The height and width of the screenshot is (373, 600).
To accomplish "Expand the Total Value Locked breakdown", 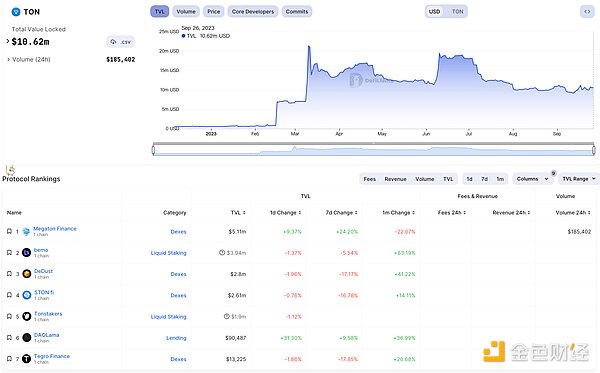I will coord(8,41).
